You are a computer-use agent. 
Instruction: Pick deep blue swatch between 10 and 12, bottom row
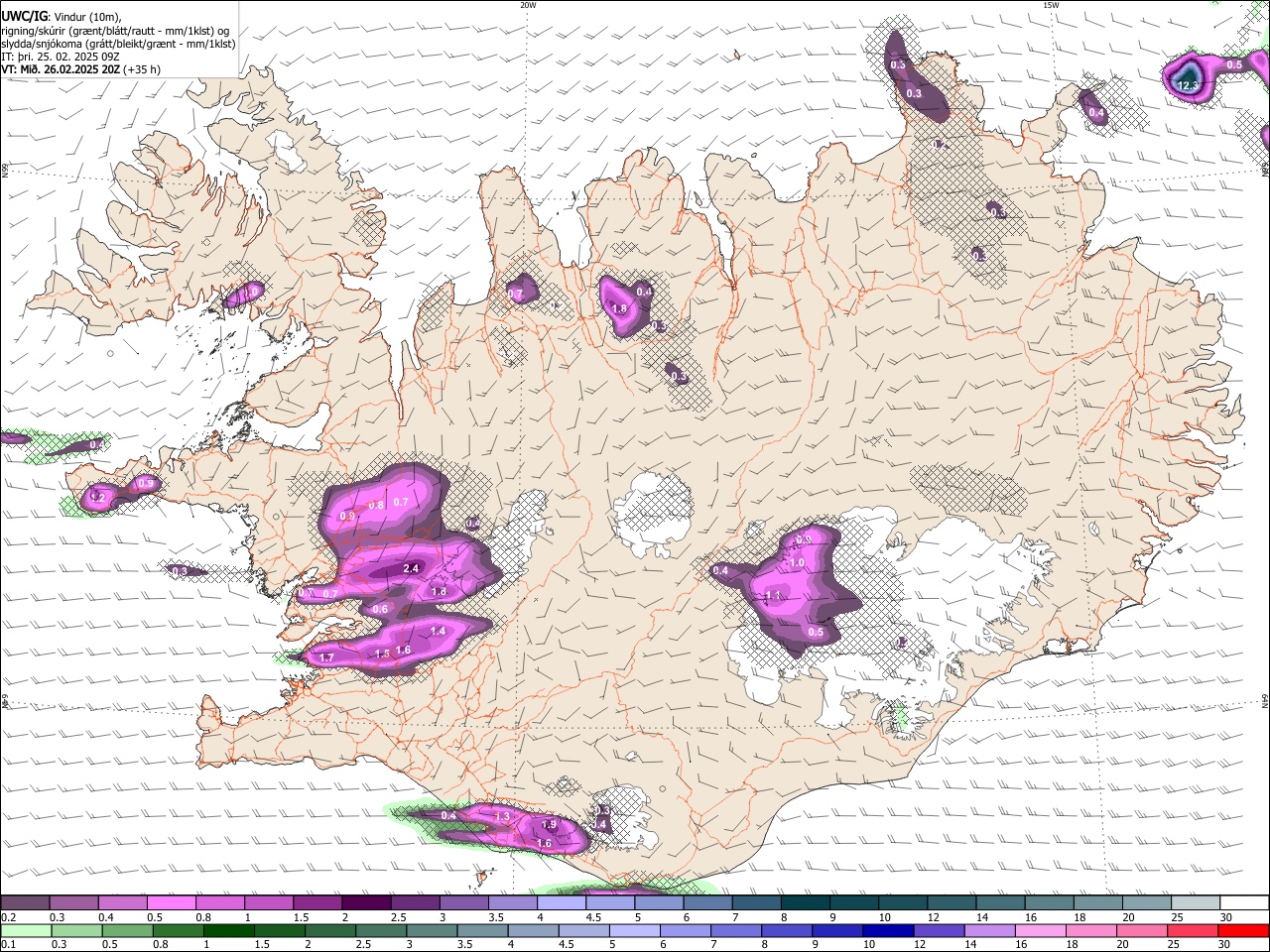click(x=888, y=931)
